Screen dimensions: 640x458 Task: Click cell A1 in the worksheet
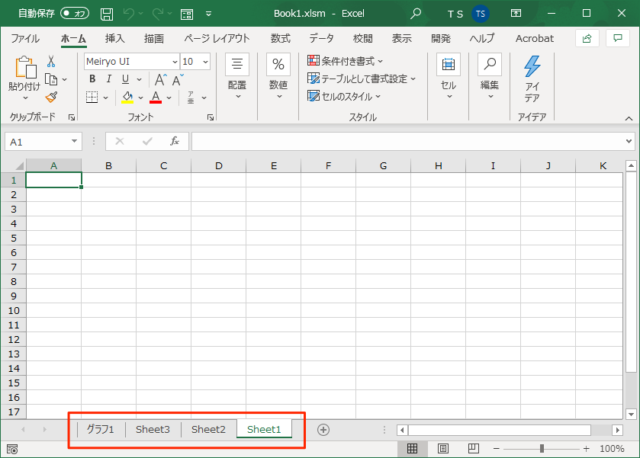(53, 180)
